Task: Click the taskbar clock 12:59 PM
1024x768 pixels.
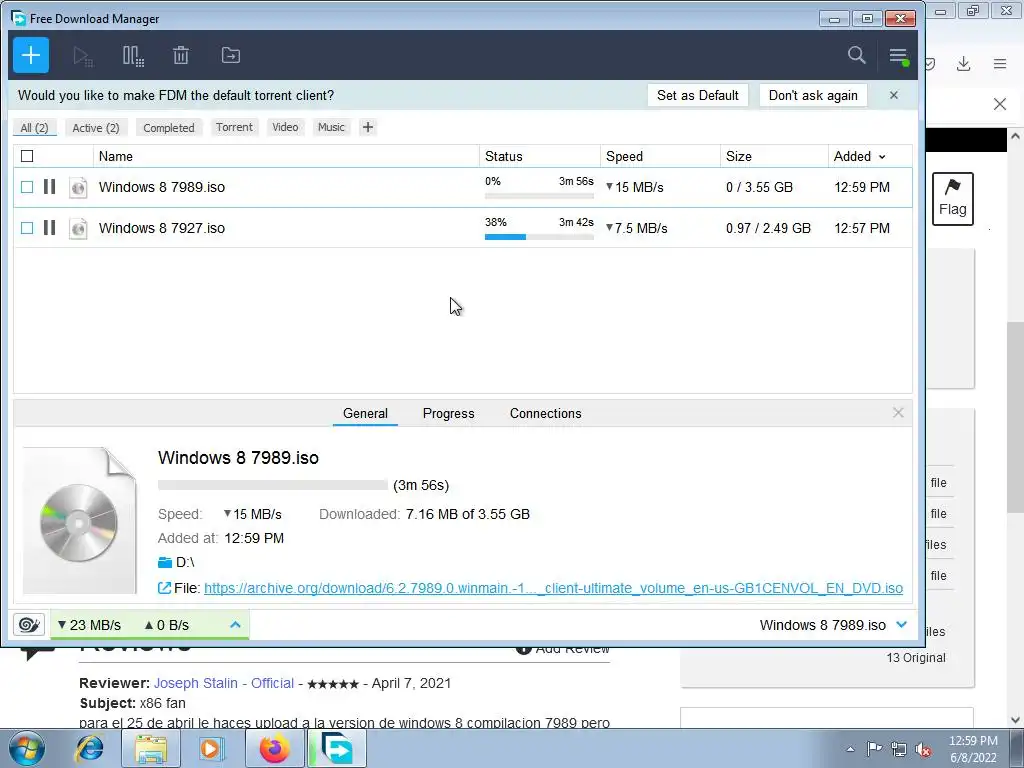Action: click(x=973, y=741)
